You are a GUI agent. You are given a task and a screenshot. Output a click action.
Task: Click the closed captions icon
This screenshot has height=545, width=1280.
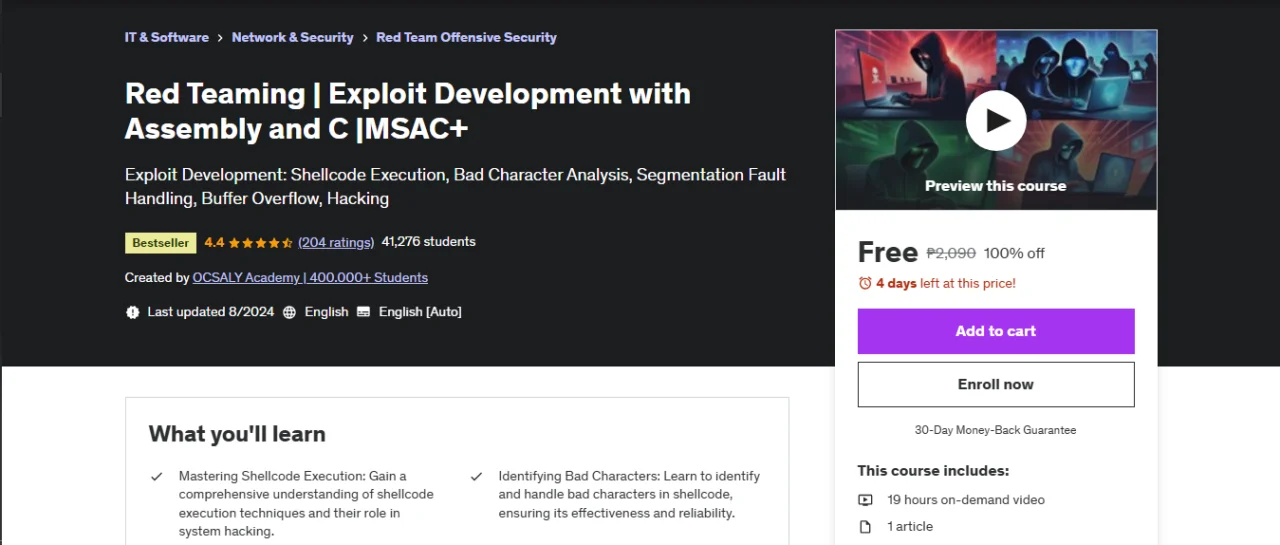point(363,312)
